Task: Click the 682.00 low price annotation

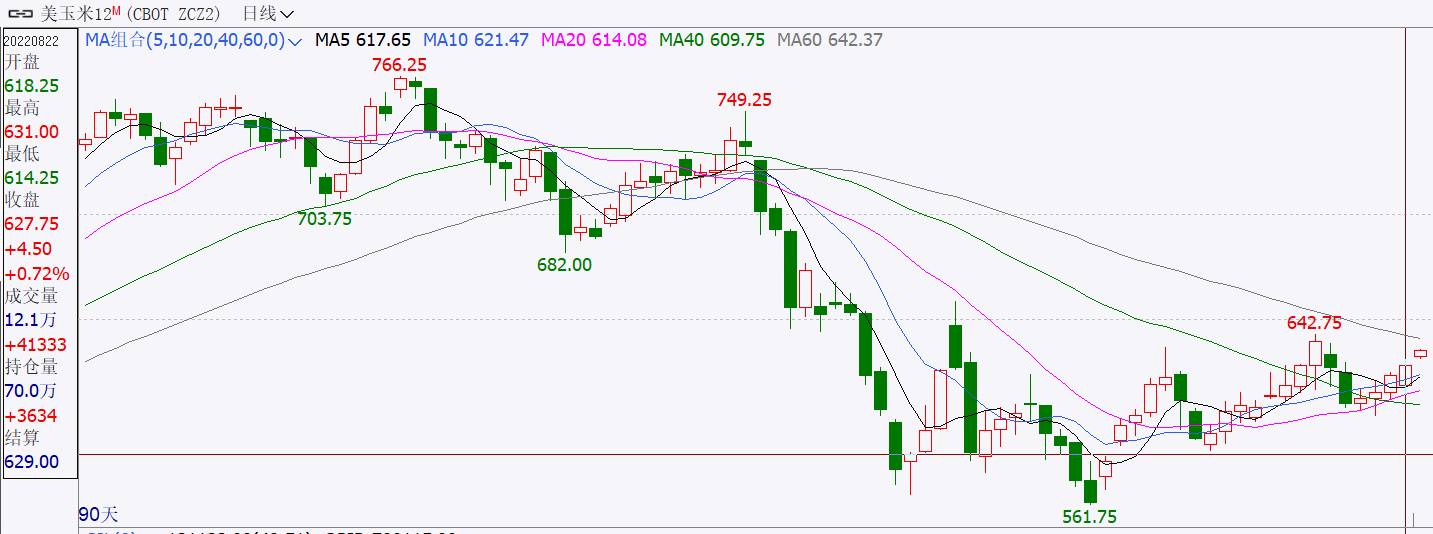Action: [564, 265]
